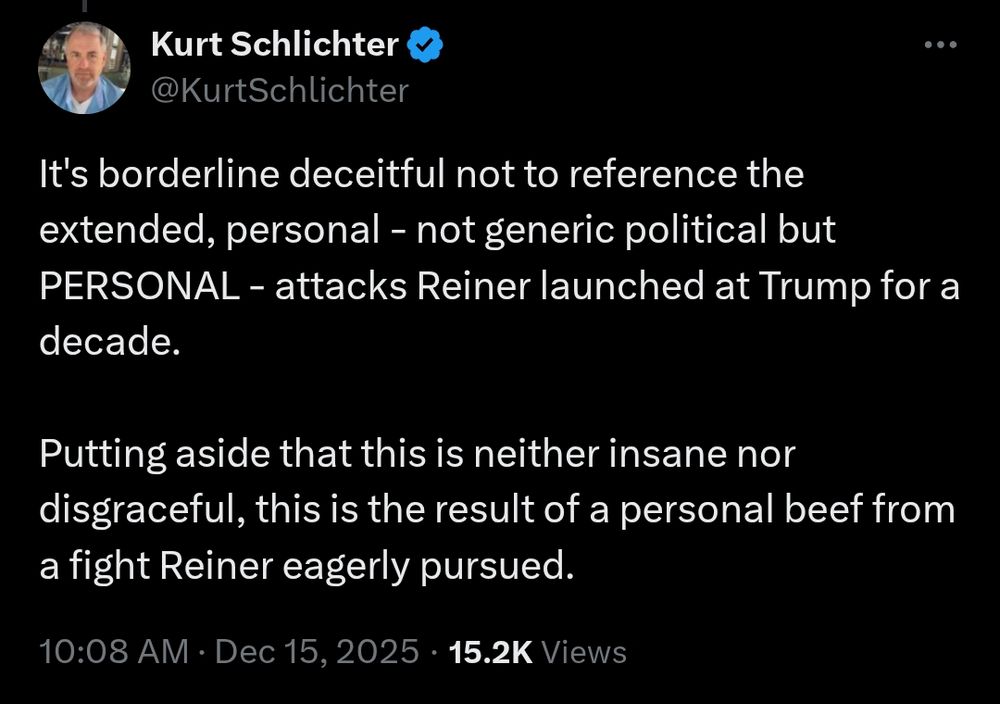
Task: Click the Kurt Schlichter display name
Action: click(275, 45)
